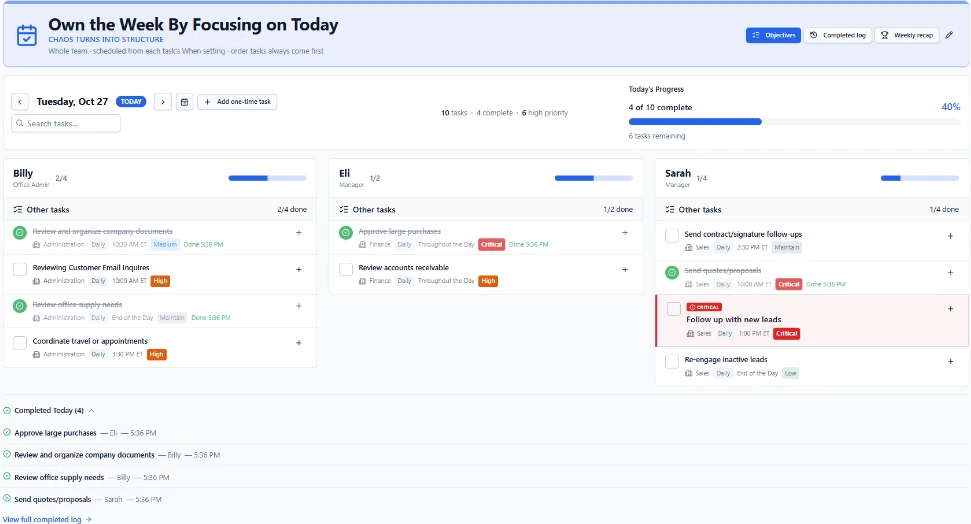
Task: Click Review and organize company documents in completed list
Action: coord(84,455)
